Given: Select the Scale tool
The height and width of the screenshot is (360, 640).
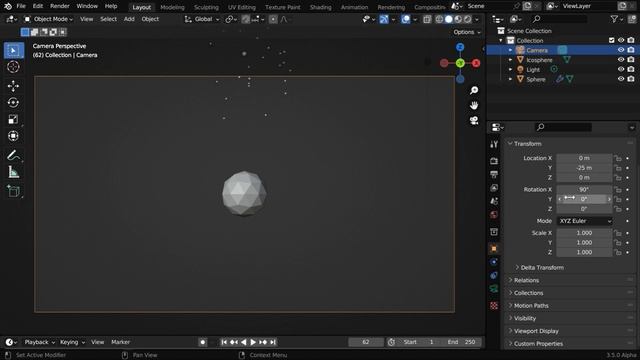Looking at the screenshot, I should 13,119.
